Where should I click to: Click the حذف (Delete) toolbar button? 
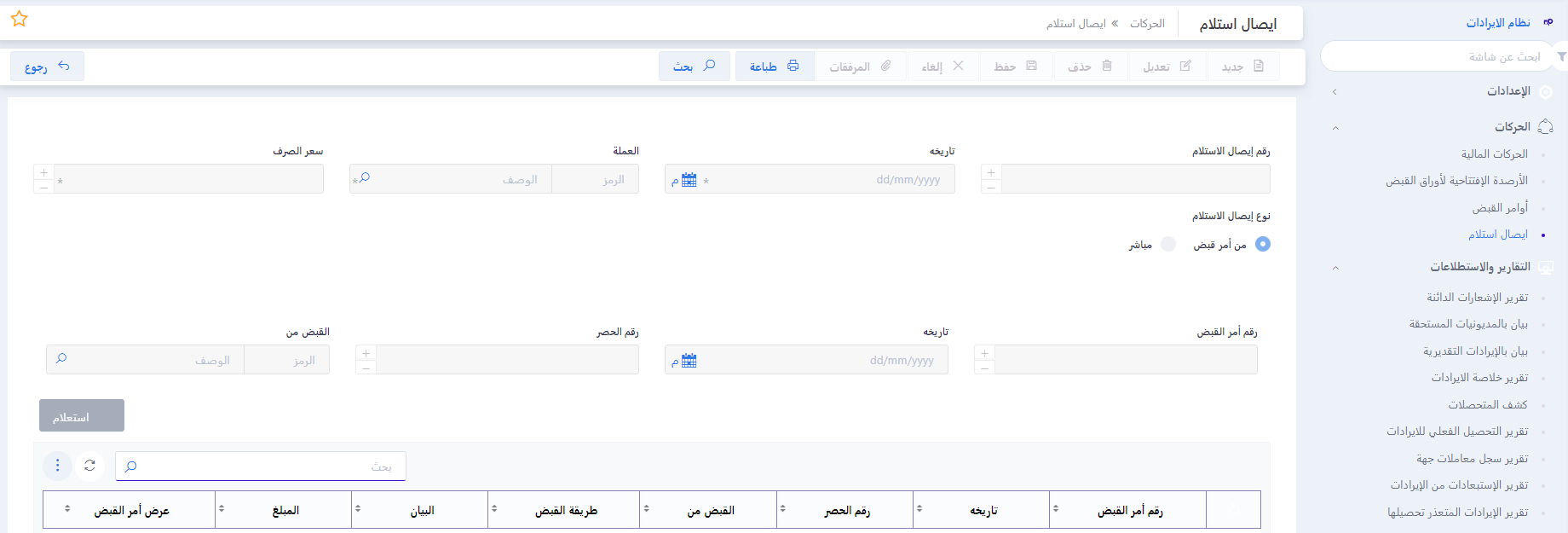pos(1091,66)
